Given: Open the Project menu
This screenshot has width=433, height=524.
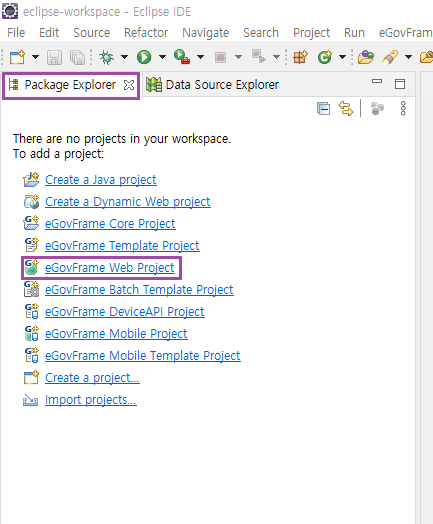Looking at the screenshot, I should point(311,33).
